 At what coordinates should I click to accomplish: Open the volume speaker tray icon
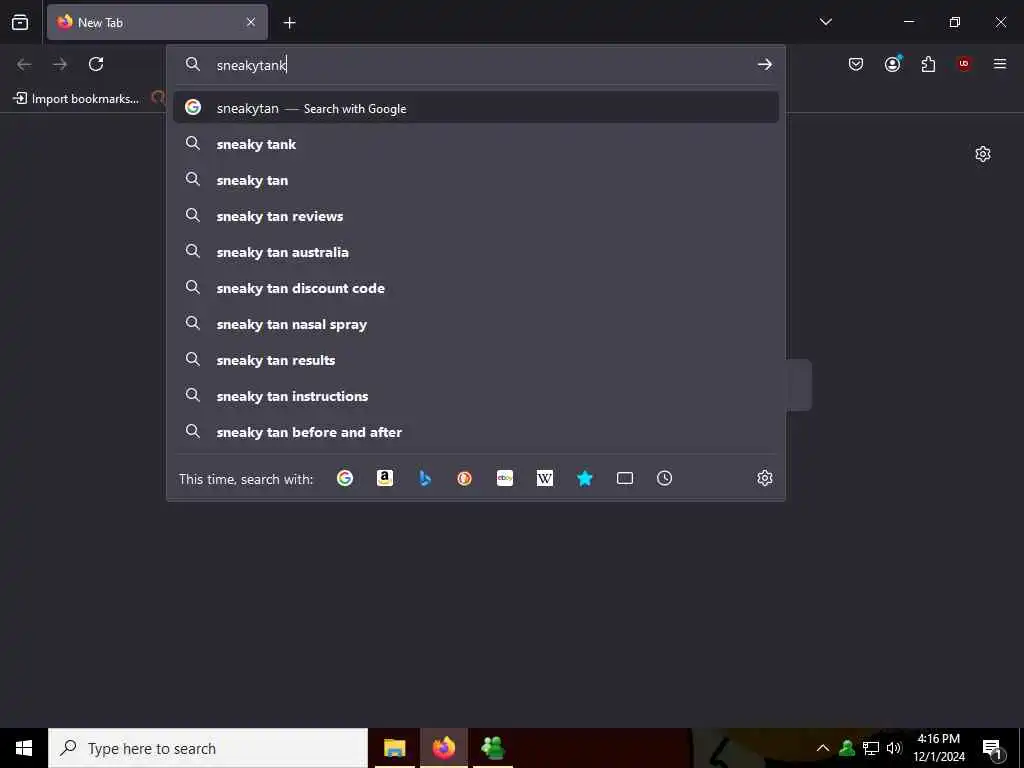(894, 748)
